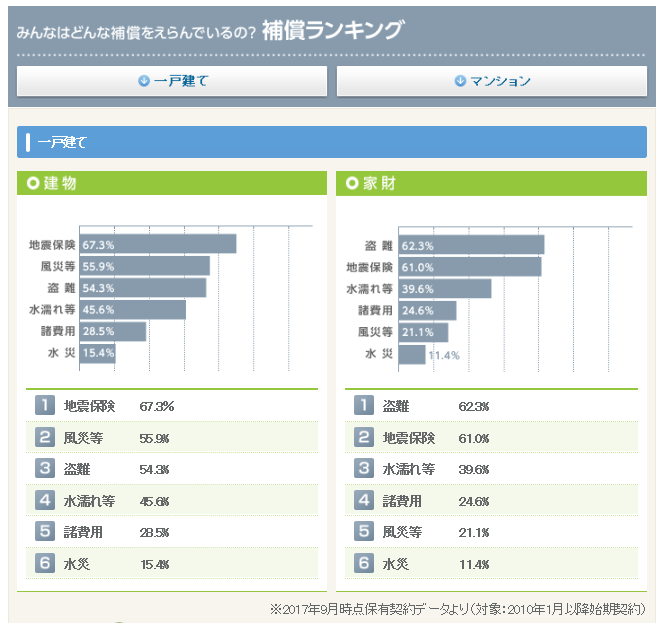
Task: Click the green 建物 panel header
Action: pos(172,183)
